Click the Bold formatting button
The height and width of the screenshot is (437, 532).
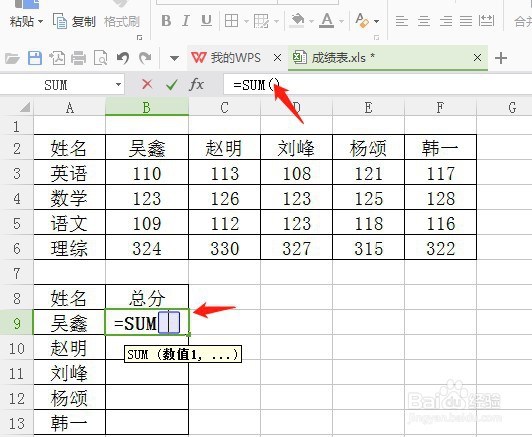coord(166,21)
